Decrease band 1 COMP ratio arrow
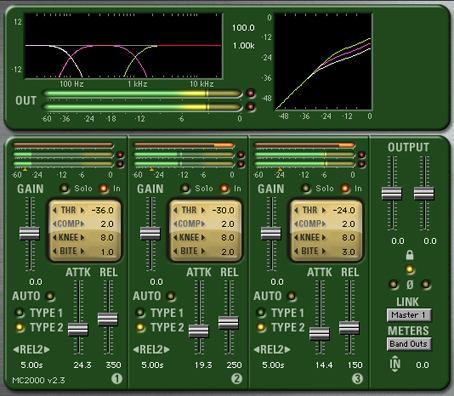Viewport: 454px width, 396px height. tap(55, 224)
